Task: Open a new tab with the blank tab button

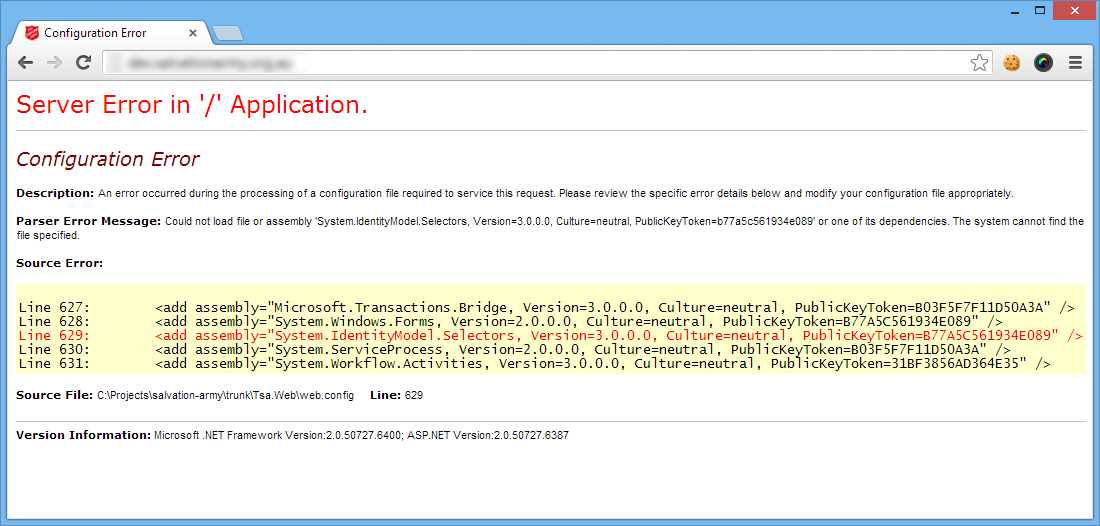Action: (x=228, y=33)
